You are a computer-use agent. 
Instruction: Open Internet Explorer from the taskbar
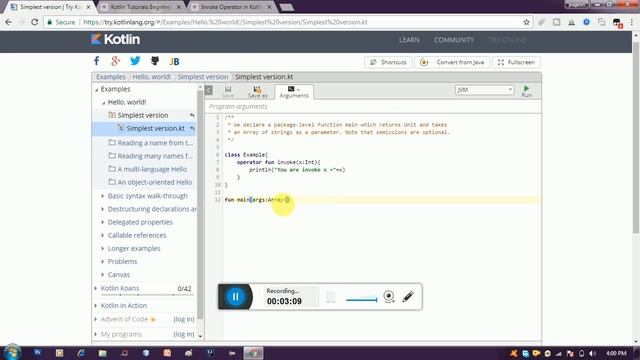(81, 353)
